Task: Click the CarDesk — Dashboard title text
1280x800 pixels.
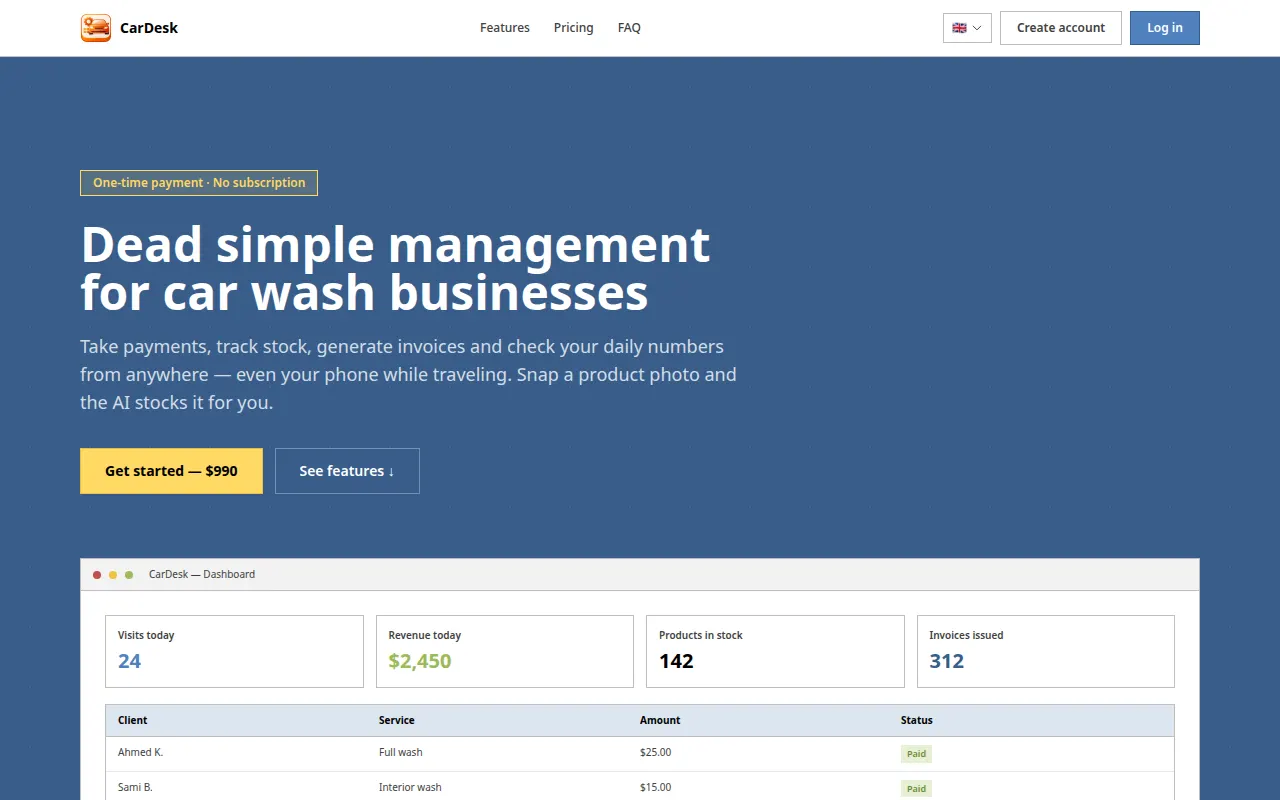Action: pyautogui.click(x=202, y=574)
